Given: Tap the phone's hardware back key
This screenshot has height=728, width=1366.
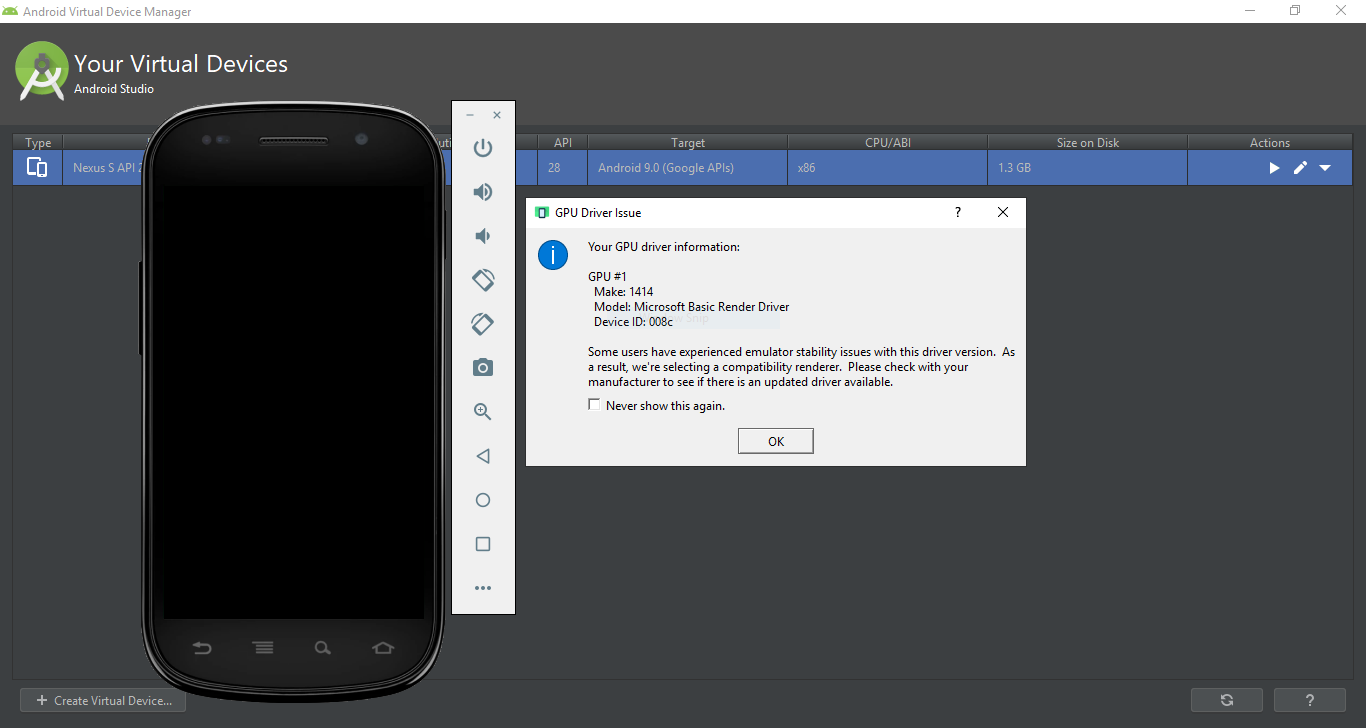Looking at the screenshot, I should [x=203, y=648].
